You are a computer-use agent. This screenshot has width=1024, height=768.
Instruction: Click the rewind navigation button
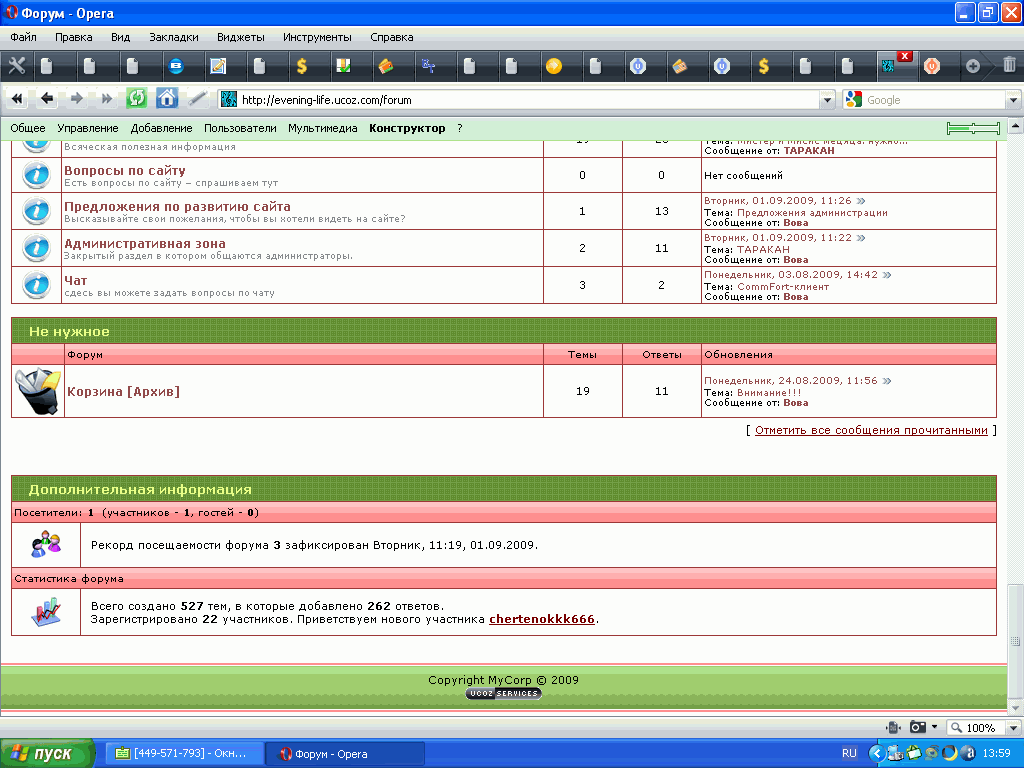[17, 99]
